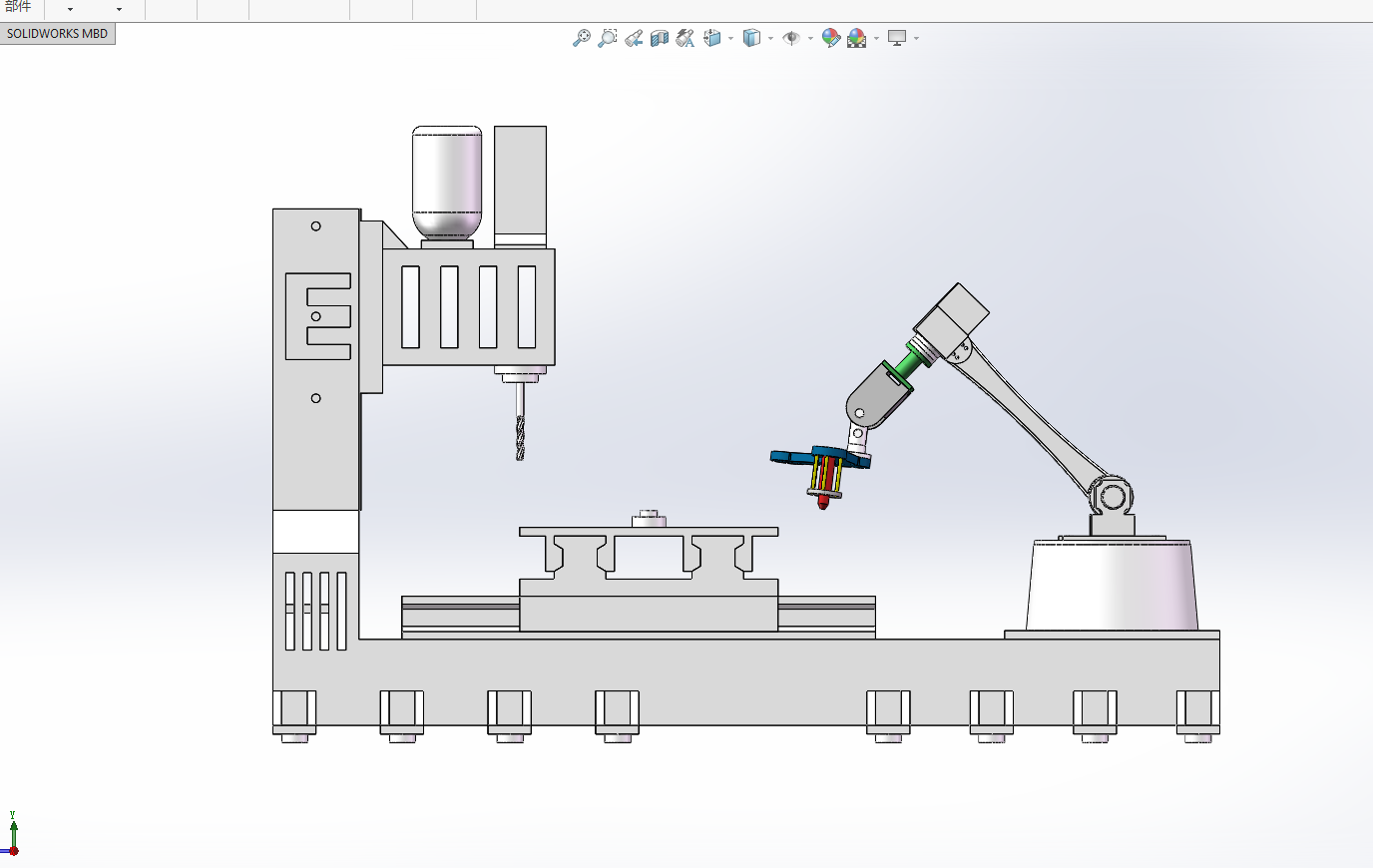Expand the View Settings dropdown arrow

916,39
